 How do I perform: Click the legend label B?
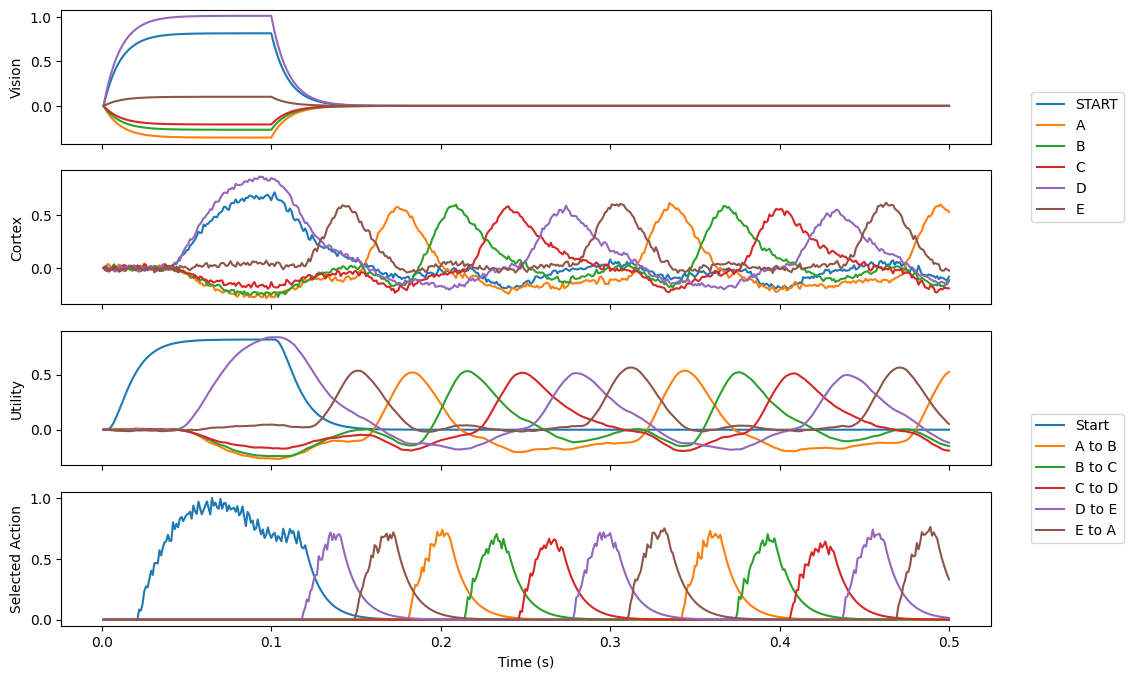[1080, 146]
